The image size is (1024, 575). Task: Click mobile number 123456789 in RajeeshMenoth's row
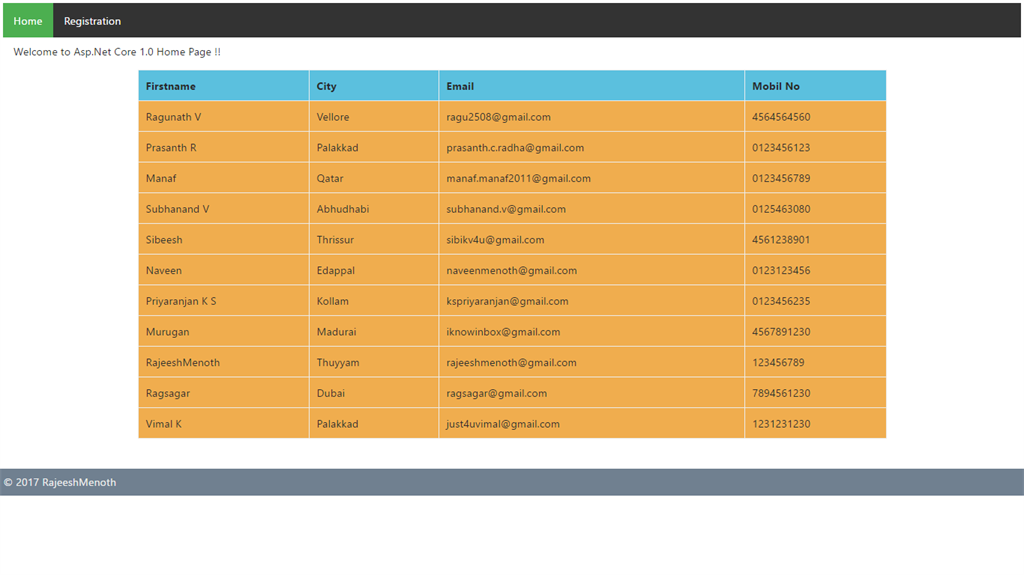pyautogui.click(x=778, y=363)
